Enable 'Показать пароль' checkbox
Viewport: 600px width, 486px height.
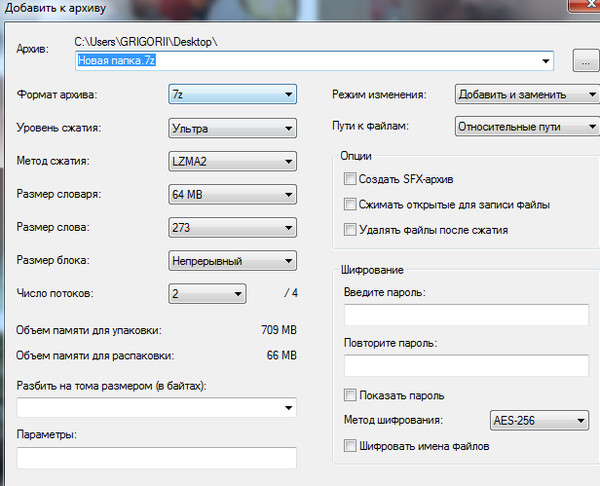click(350, 395)
